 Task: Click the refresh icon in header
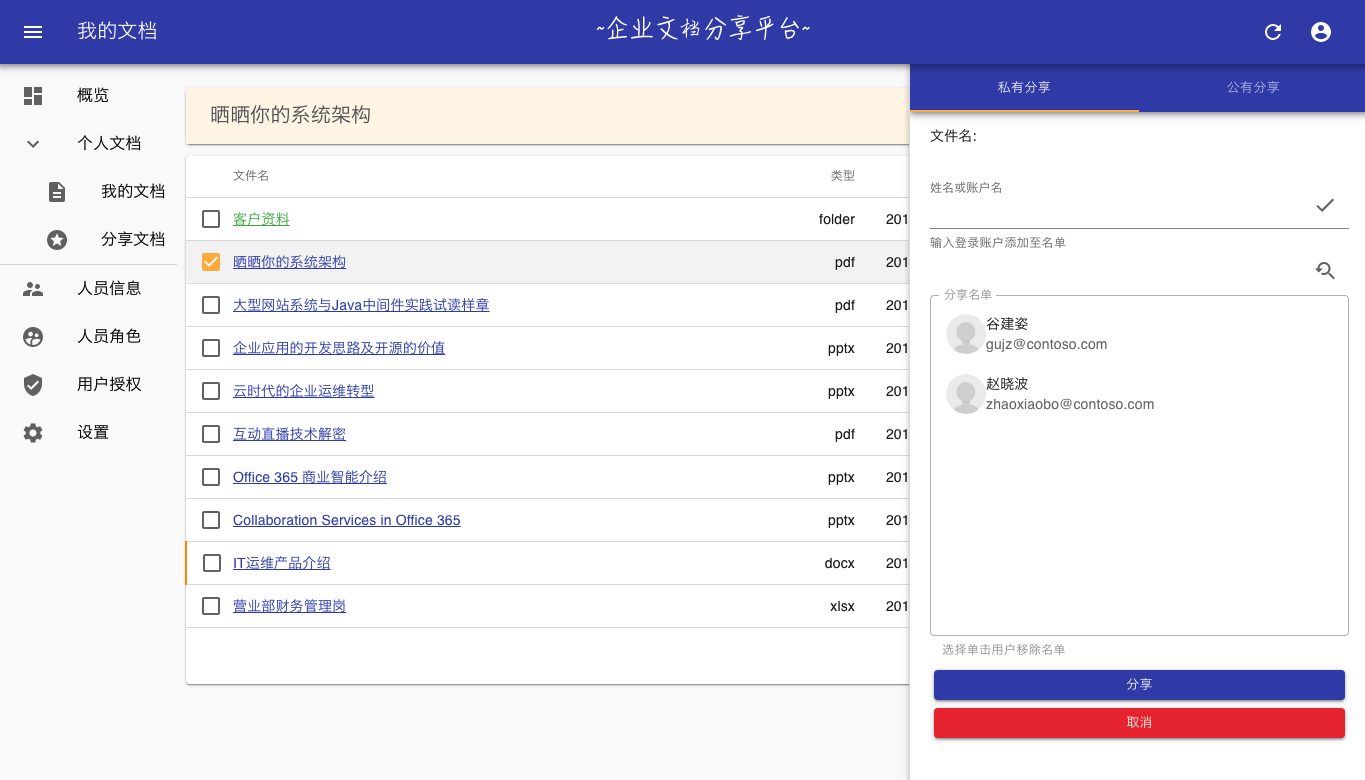(1273, 32)
